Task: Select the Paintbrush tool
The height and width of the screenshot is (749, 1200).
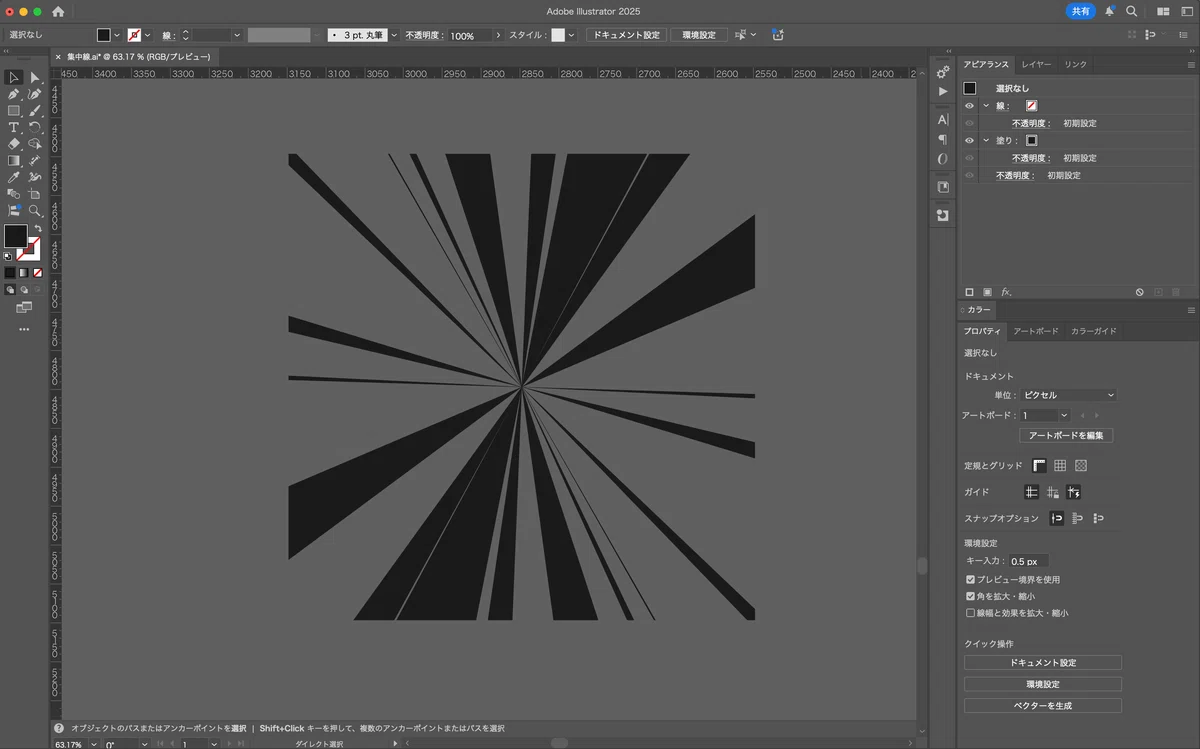Action: coord(35,111)
